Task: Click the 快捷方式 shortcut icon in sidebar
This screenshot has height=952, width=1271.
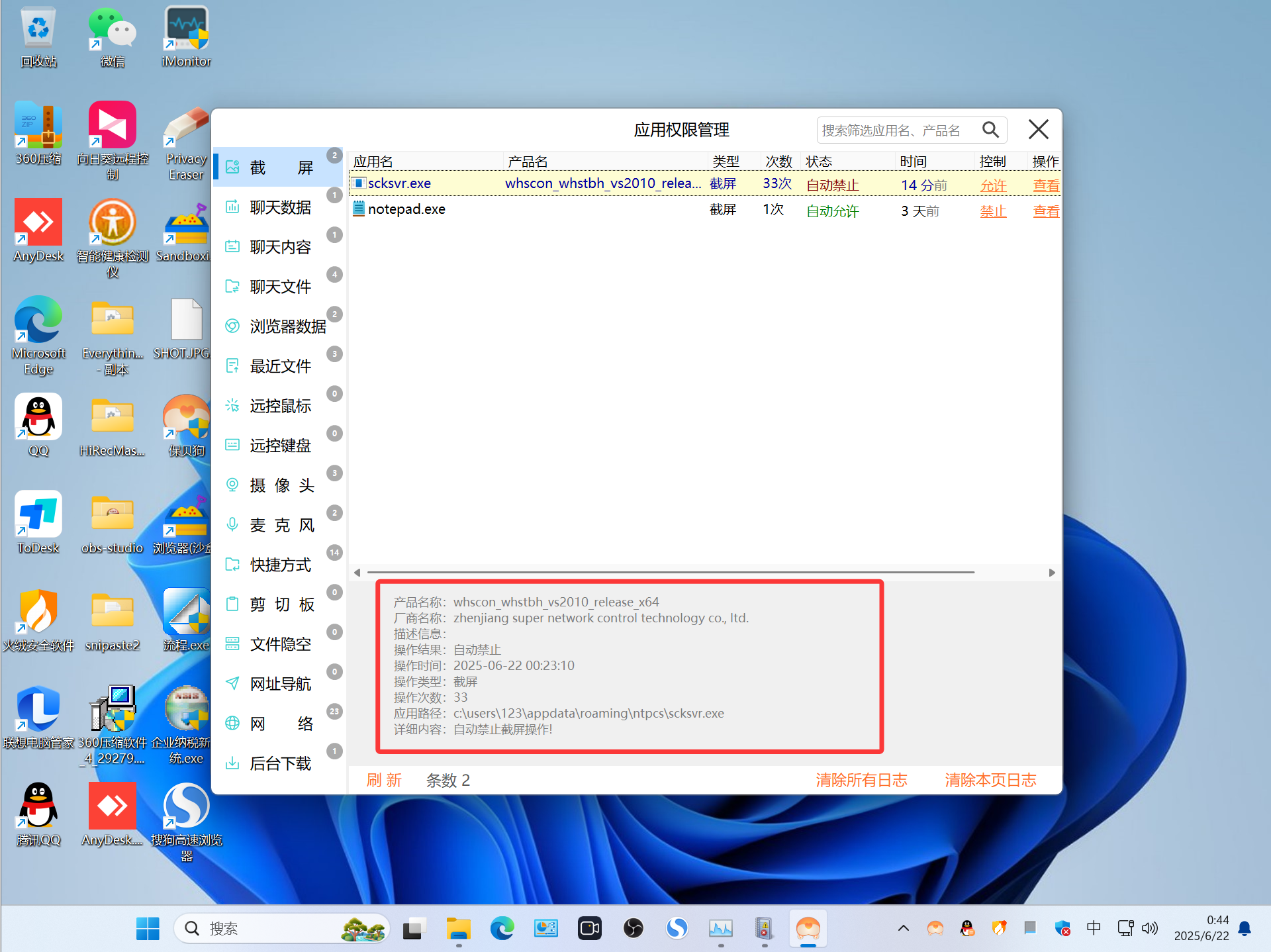Action: (232, 564)
